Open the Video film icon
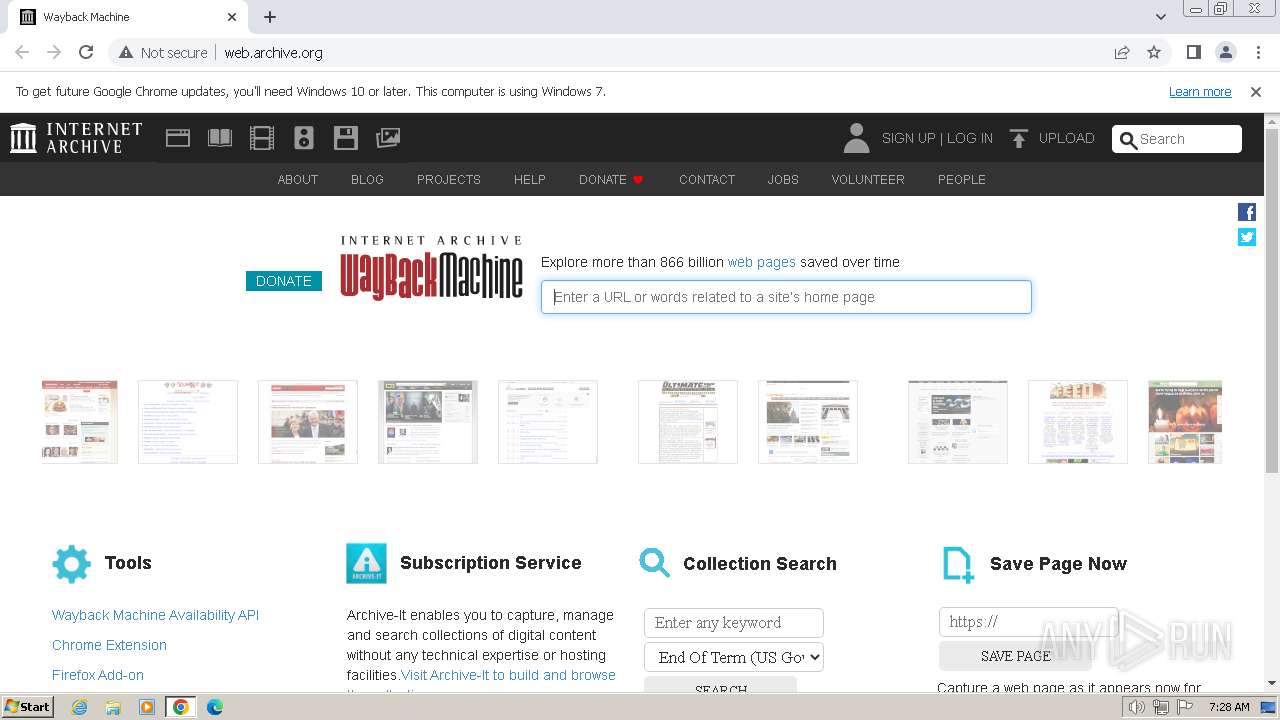 tap(262, 138)
